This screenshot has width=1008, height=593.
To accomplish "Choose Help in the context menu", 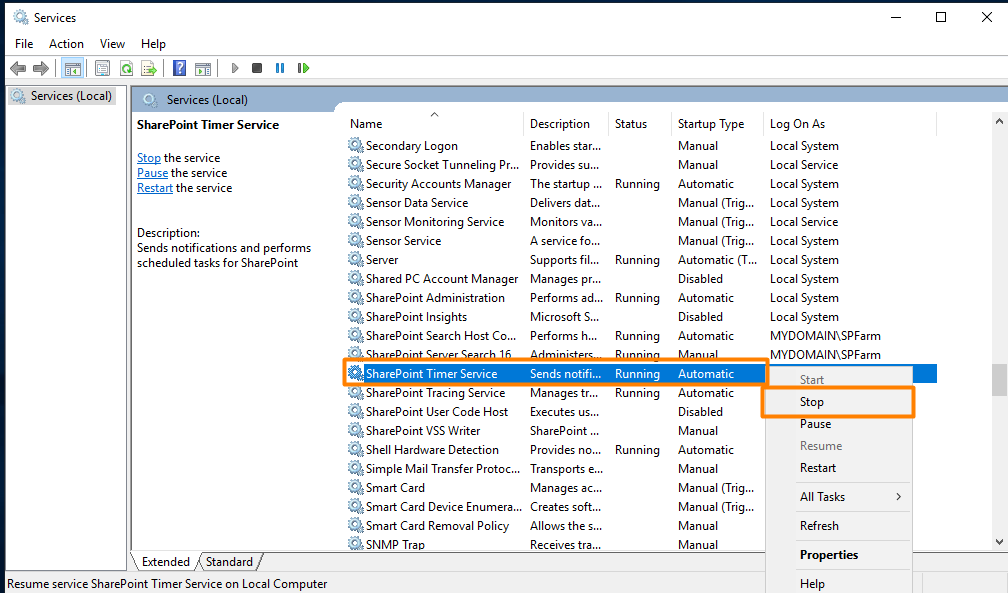I will pyautogui.click(x=838, y=583).
